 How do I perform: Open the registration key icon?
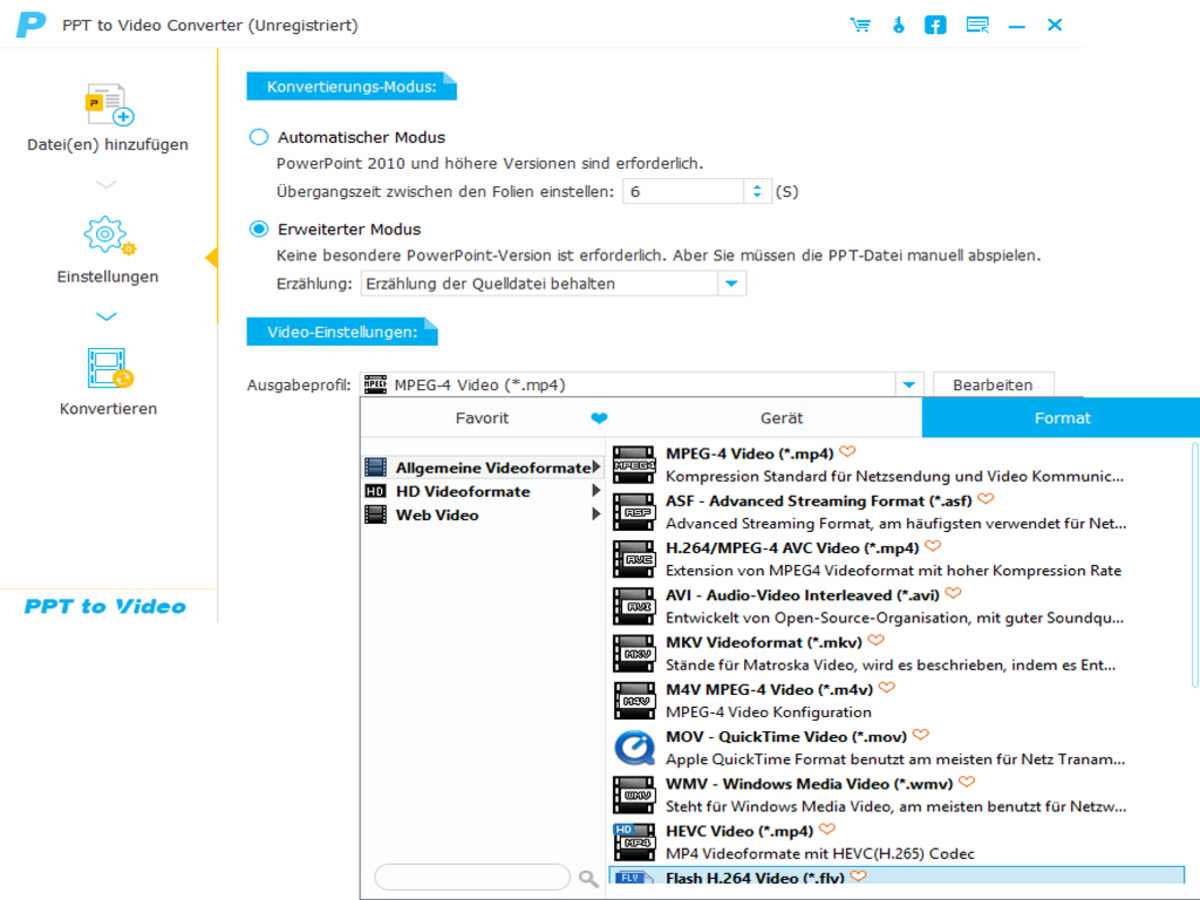(x=898, y=25)
